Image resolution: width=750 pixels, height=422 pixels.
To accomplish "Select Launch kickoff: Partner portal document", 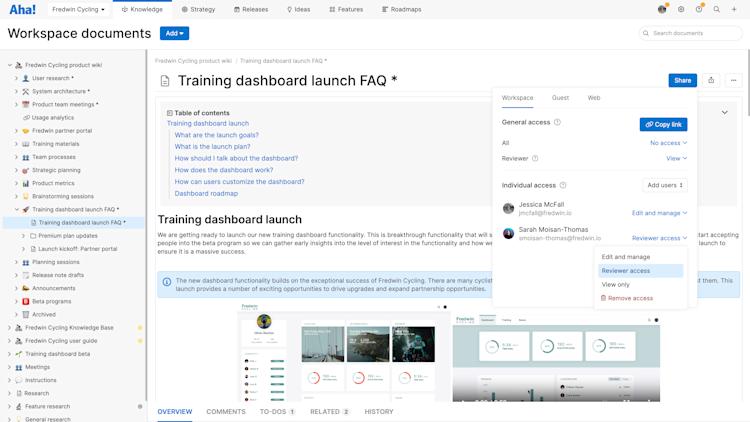I will (77, 249).
